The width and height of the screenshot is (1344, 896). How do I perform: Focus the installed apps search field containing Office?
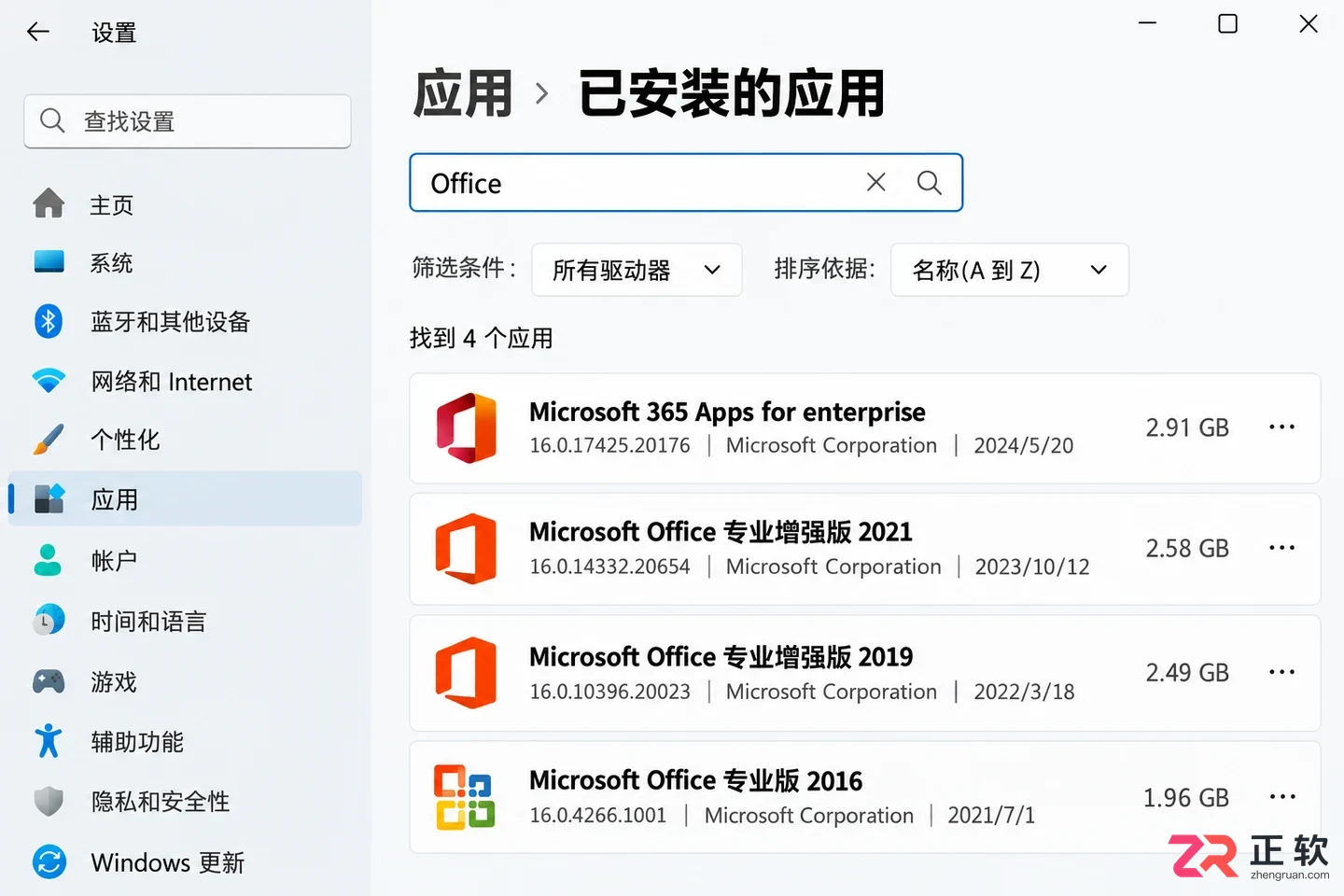coord(686,182)
